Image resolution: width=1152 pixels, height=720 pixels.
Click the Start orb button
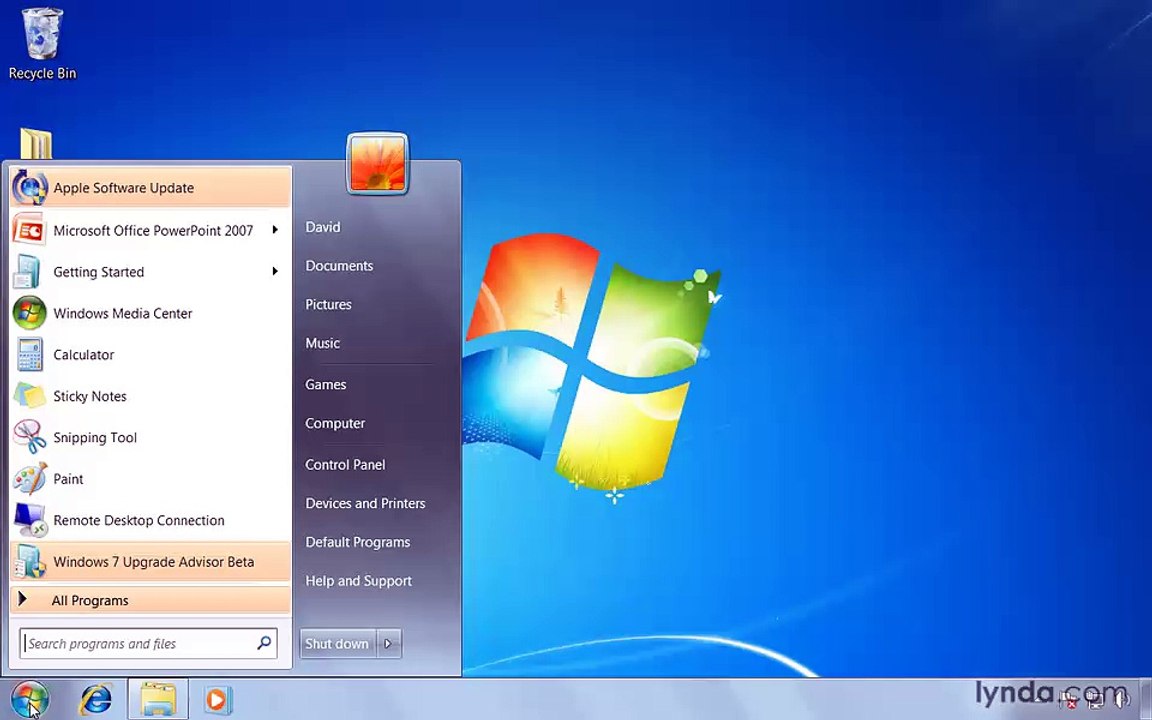[x=30, y=699]
